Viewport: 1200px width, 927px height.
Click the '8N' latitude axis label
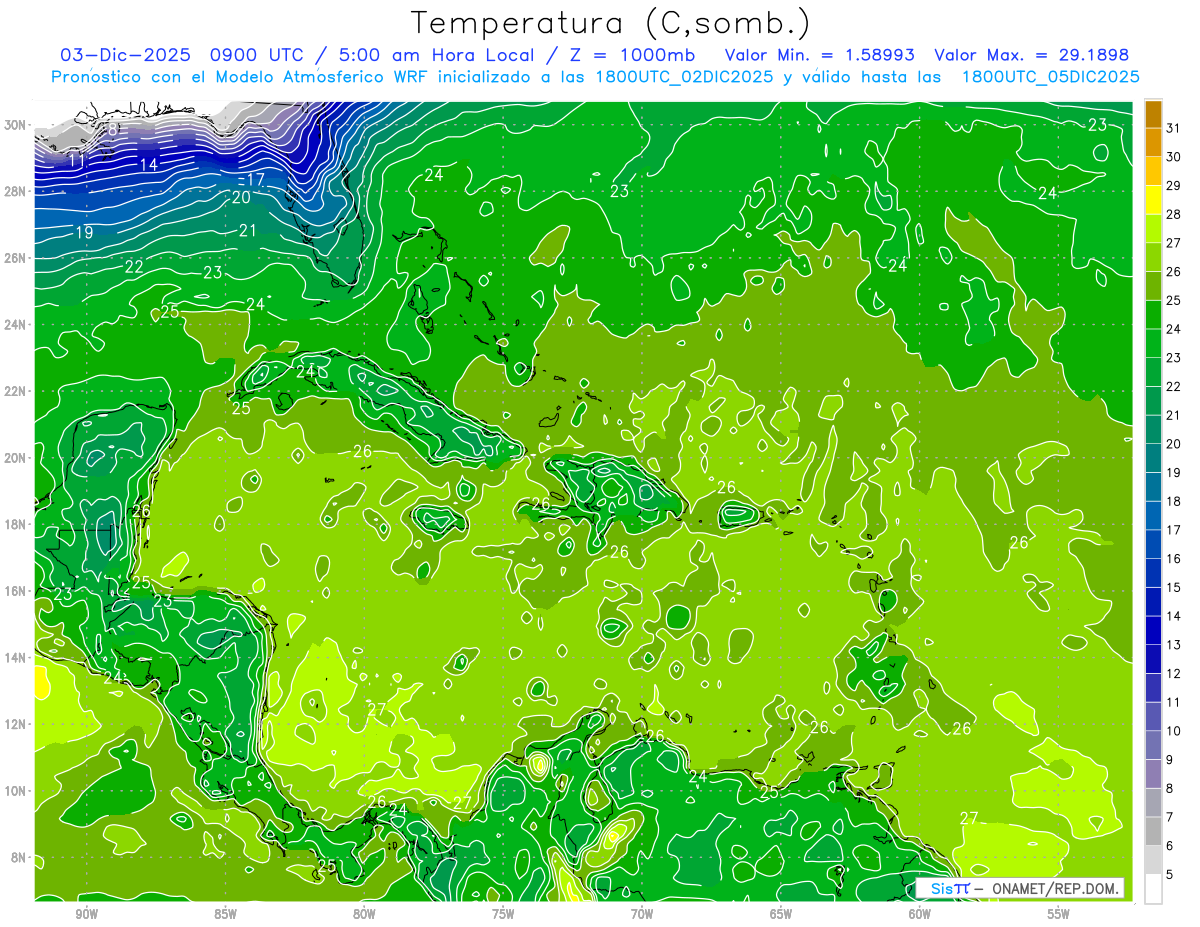coord(19,858)
